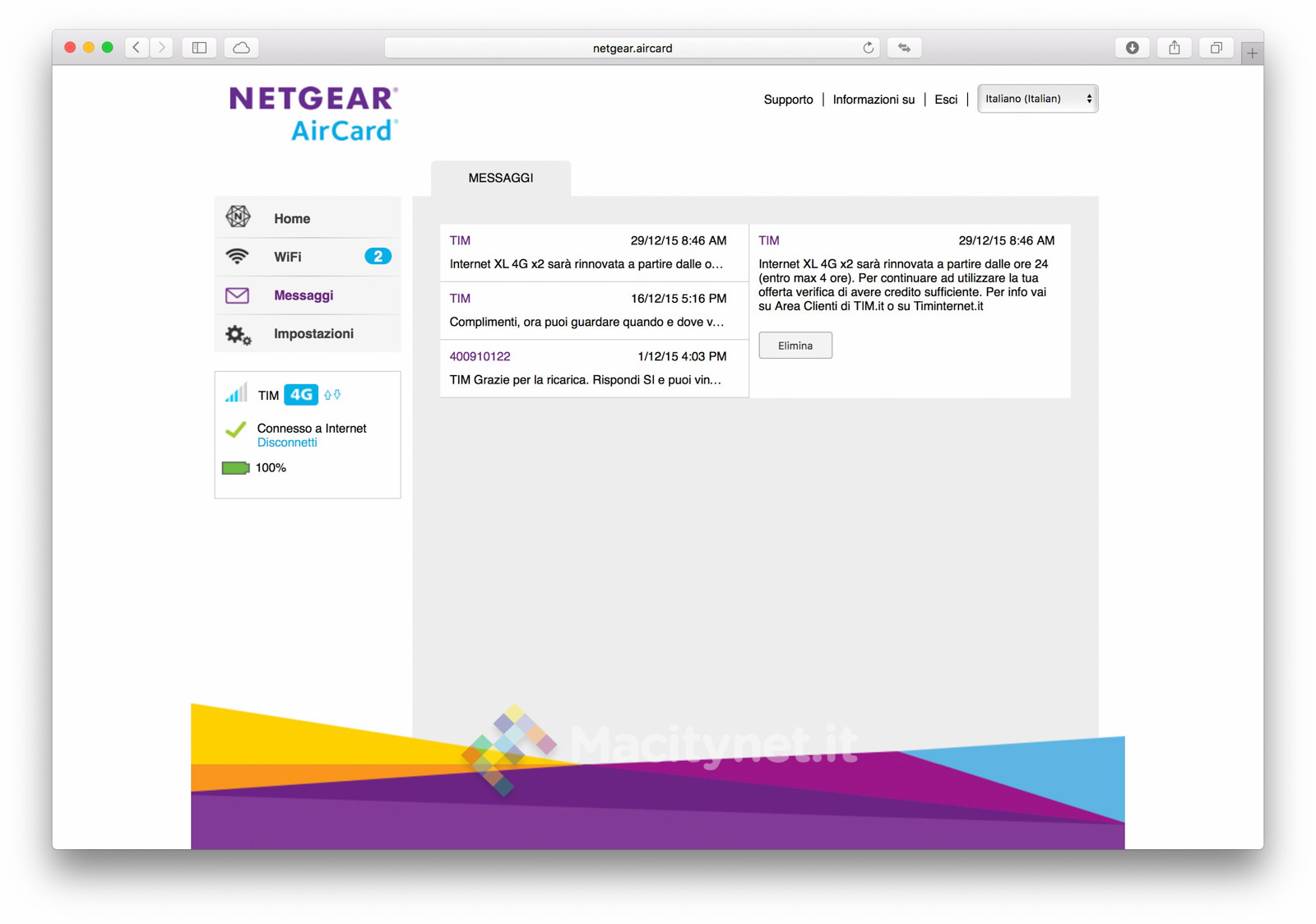The height and width of the screenshot is (924, 1316).
Task: Open the Safari share menu
Action: 1175,48
